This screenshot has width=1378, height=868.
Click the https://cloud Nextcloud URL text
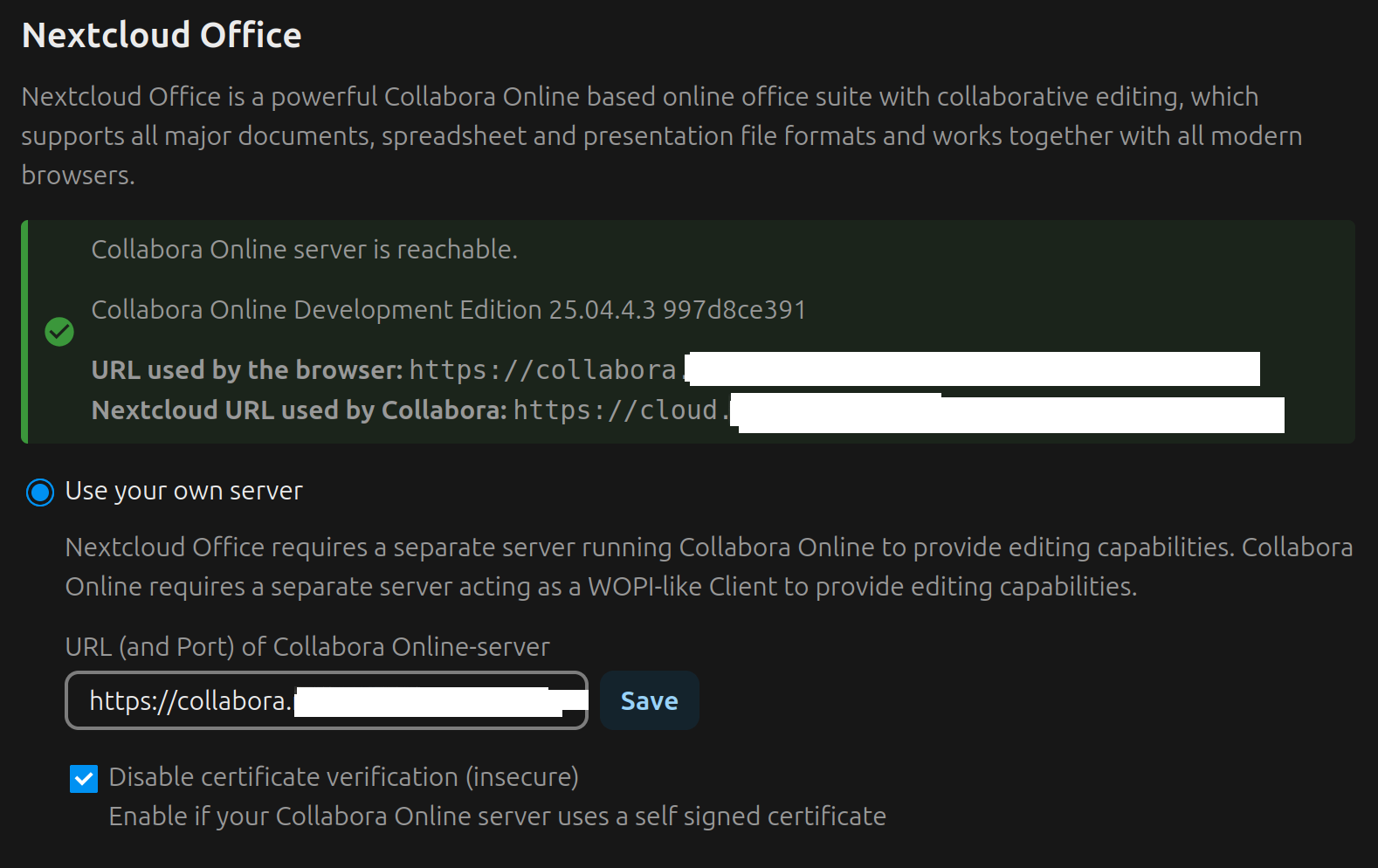coord(619,410)
